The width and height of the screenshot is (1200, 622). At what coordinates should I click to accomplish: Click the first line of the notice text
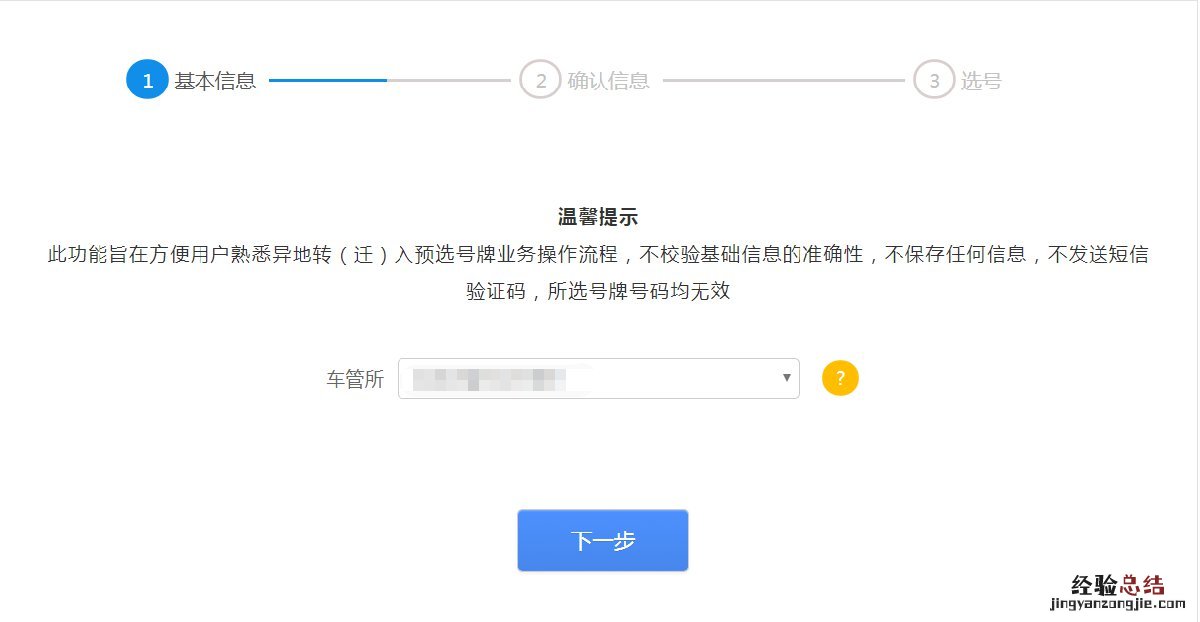[x=598, y=255]
